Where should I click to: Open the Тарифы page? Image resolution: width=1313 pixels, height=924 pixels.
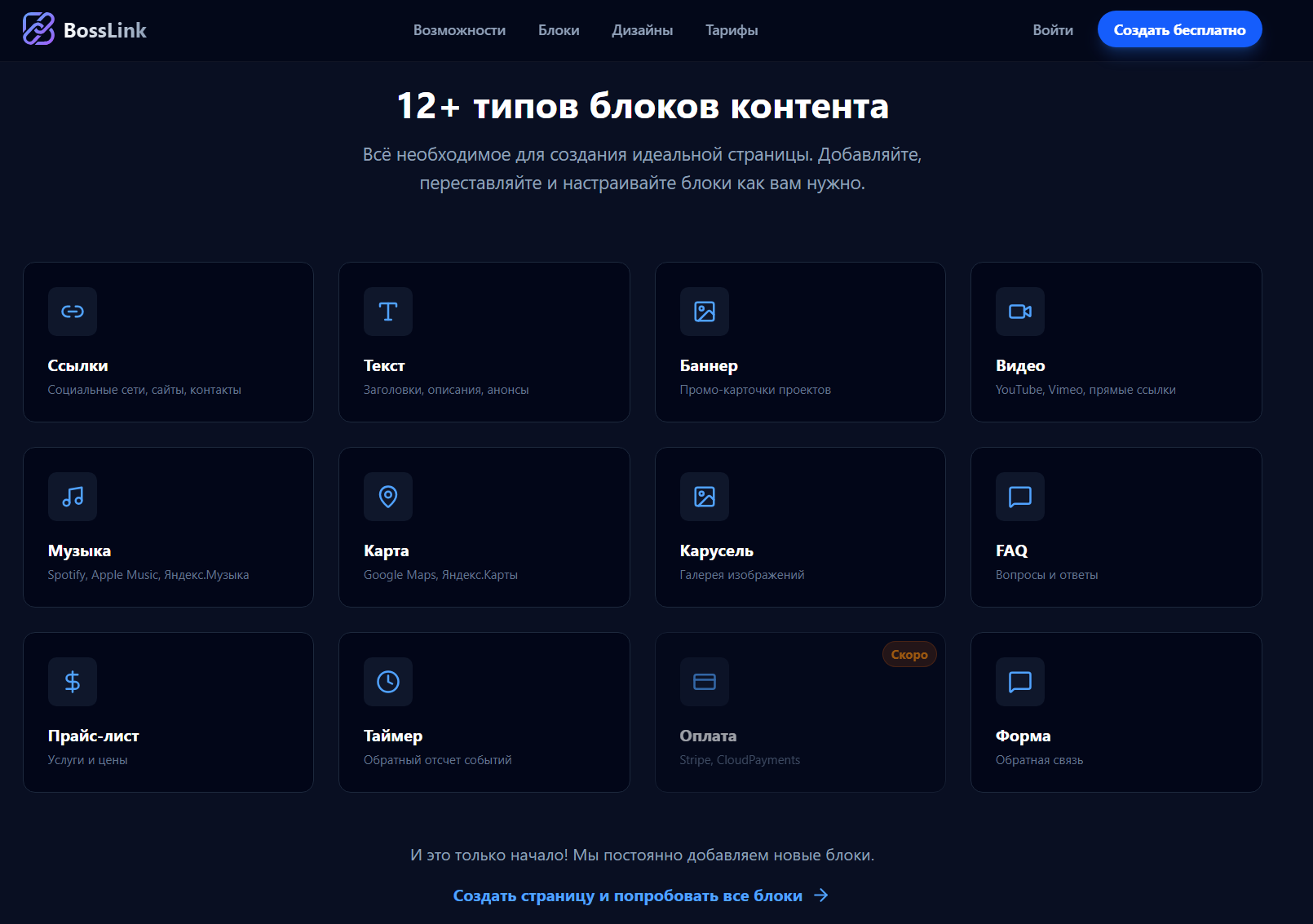tap(732, 30)
